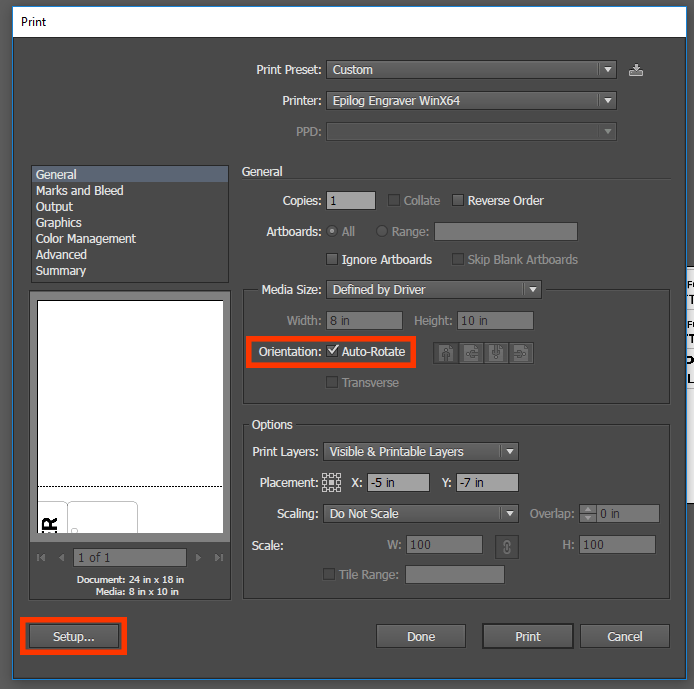Select portrait down orientation icon

495,353
